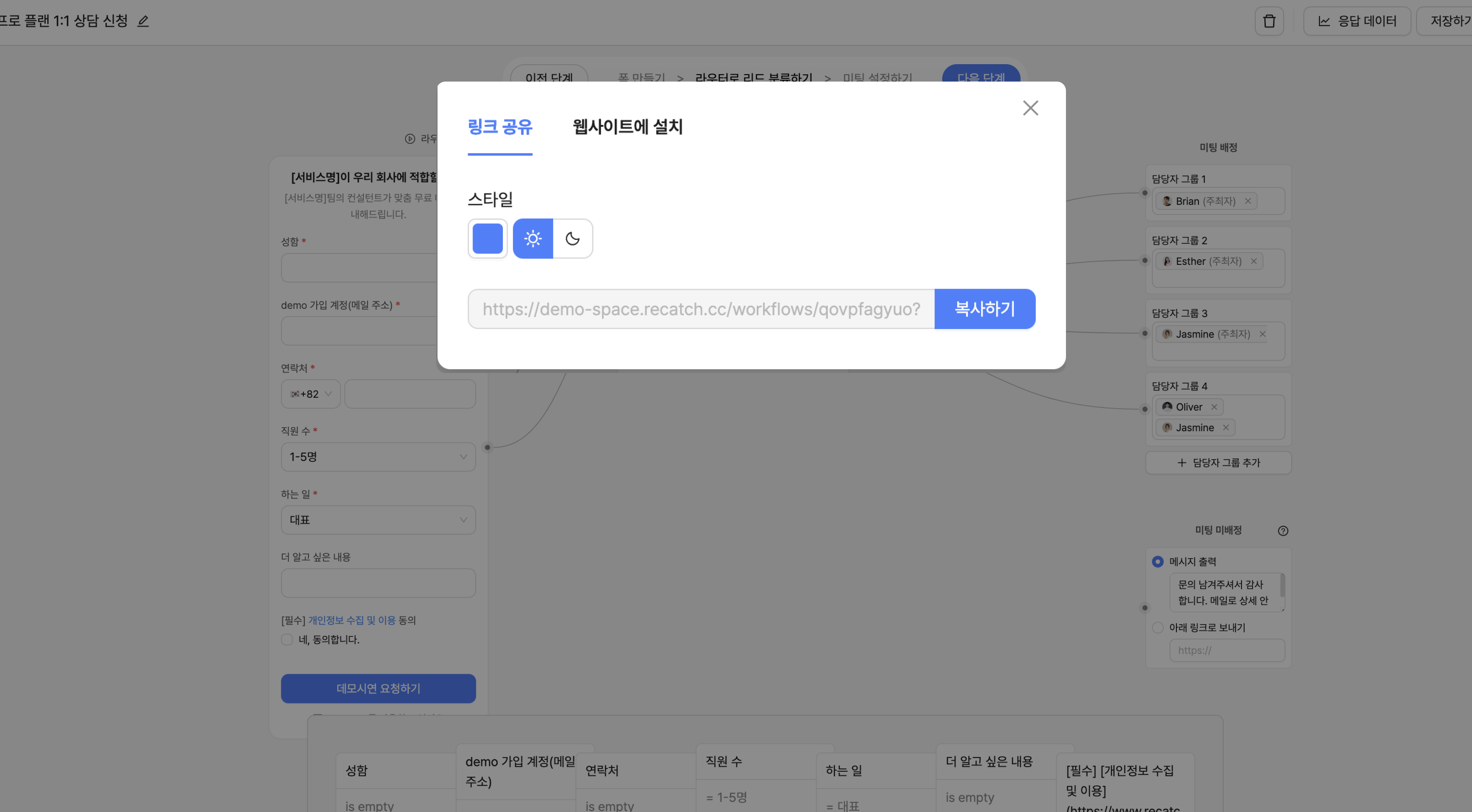1472x812 pixels.
Task: Remove Brian from 담당자 그룹 1
Action: [1248, 201]
